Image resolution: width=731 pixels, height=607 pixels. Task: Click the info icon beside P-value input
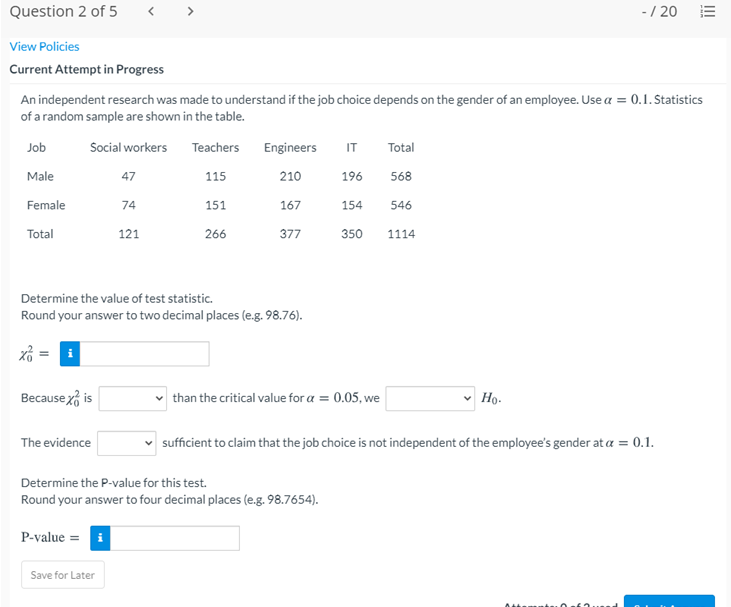point(100,538)
